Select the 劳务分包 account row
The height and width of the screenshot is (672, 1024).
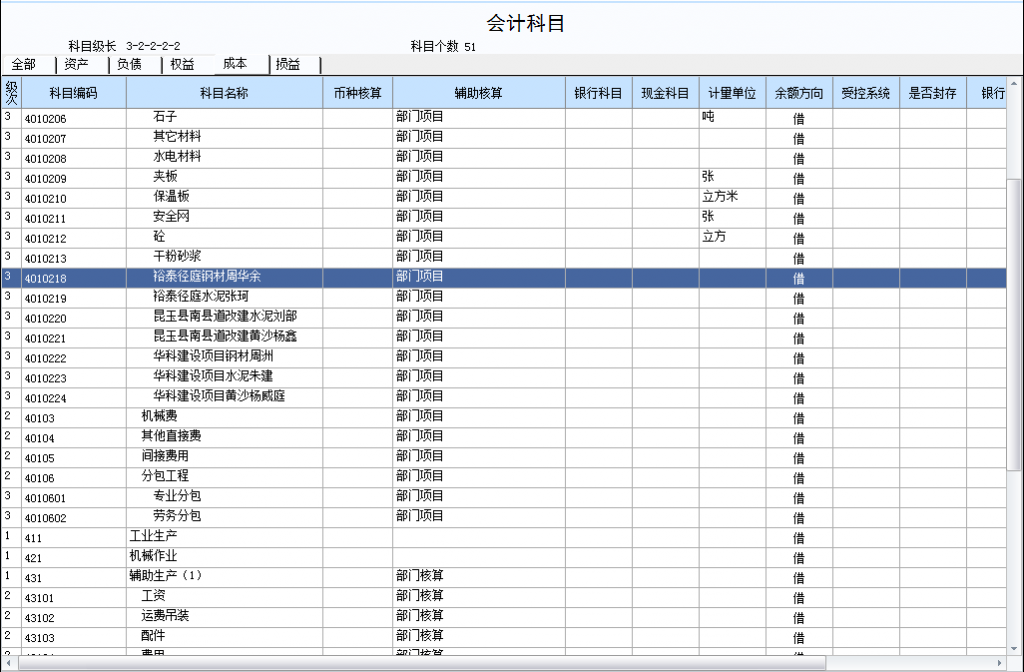(x=504, y=518)
